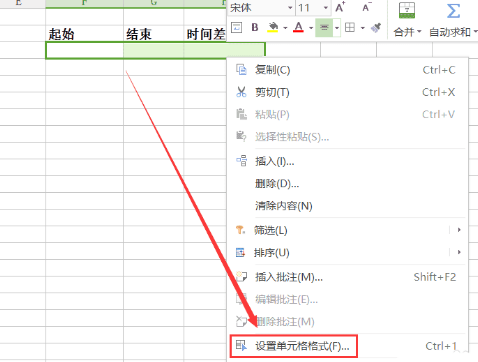Screen dimensions: 478x362
Task: Select column G header
Action: click(x=153, y=3)
